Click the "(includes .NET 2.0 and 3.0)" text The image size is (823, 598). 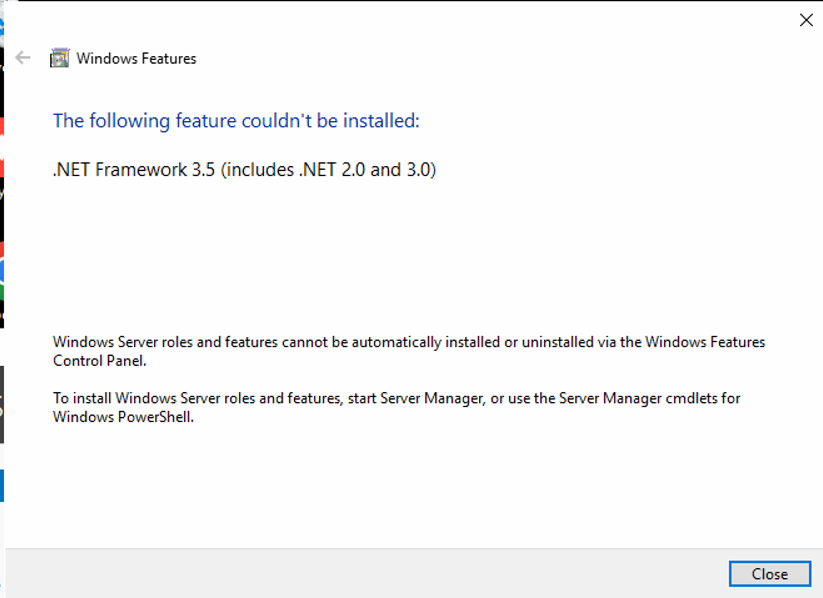(328, 170)
